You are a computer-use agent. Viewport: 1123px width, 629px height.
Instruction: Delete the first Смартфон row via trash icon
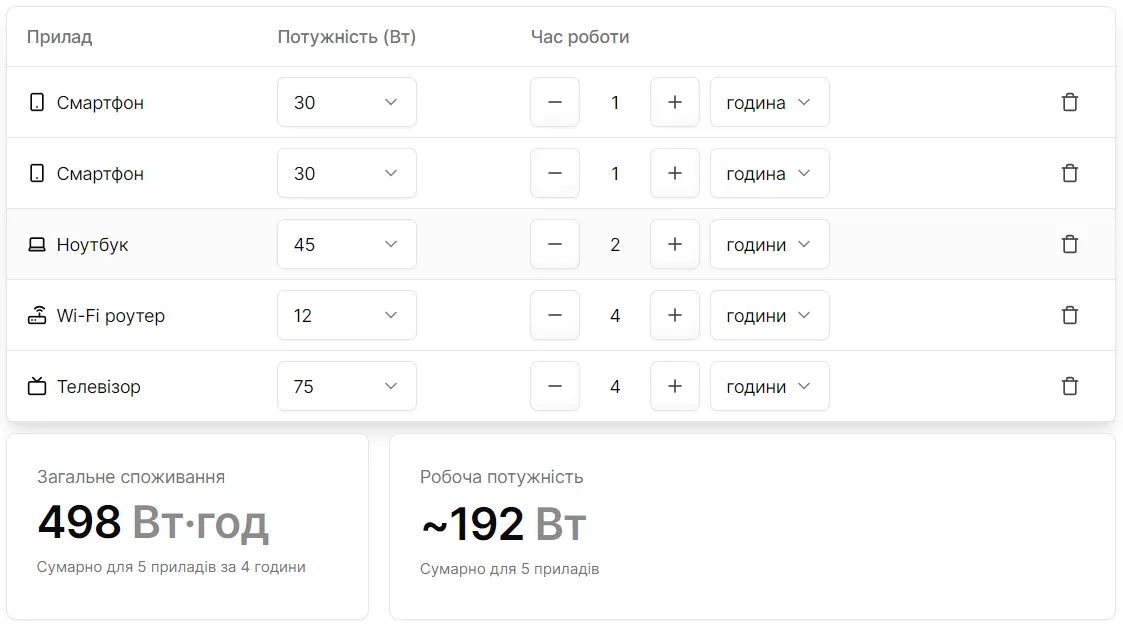(x=1070, y=102)
